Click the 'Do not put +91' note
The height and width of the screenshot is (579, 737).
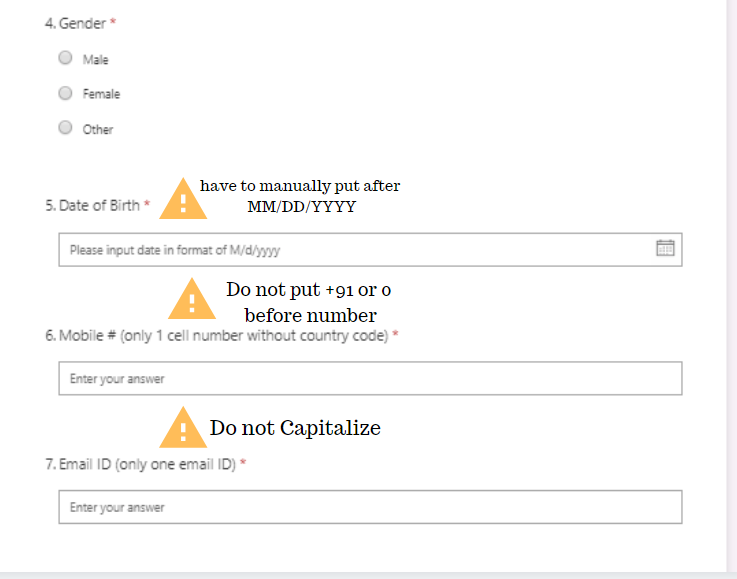pyautogui.click(x=309, y=302)
